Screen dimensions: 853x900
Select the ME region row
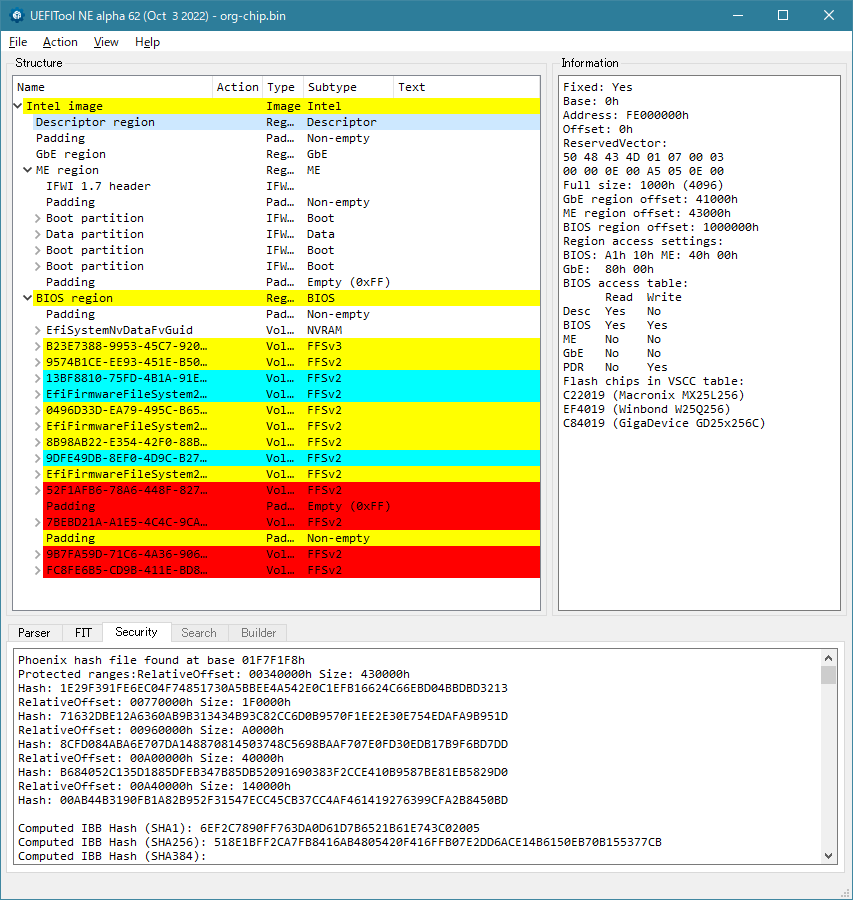[x=286, y=170]
